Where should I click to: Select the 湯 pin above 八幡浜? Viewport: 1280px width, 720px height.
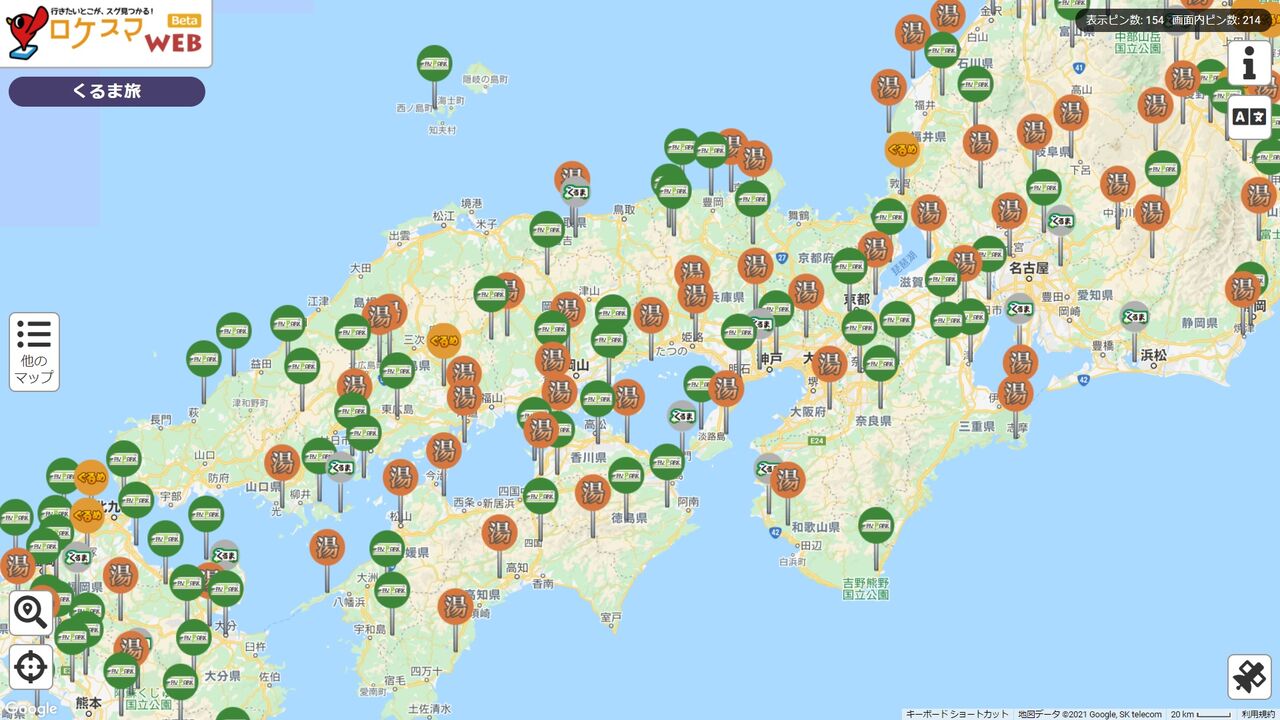pos(326,547)
